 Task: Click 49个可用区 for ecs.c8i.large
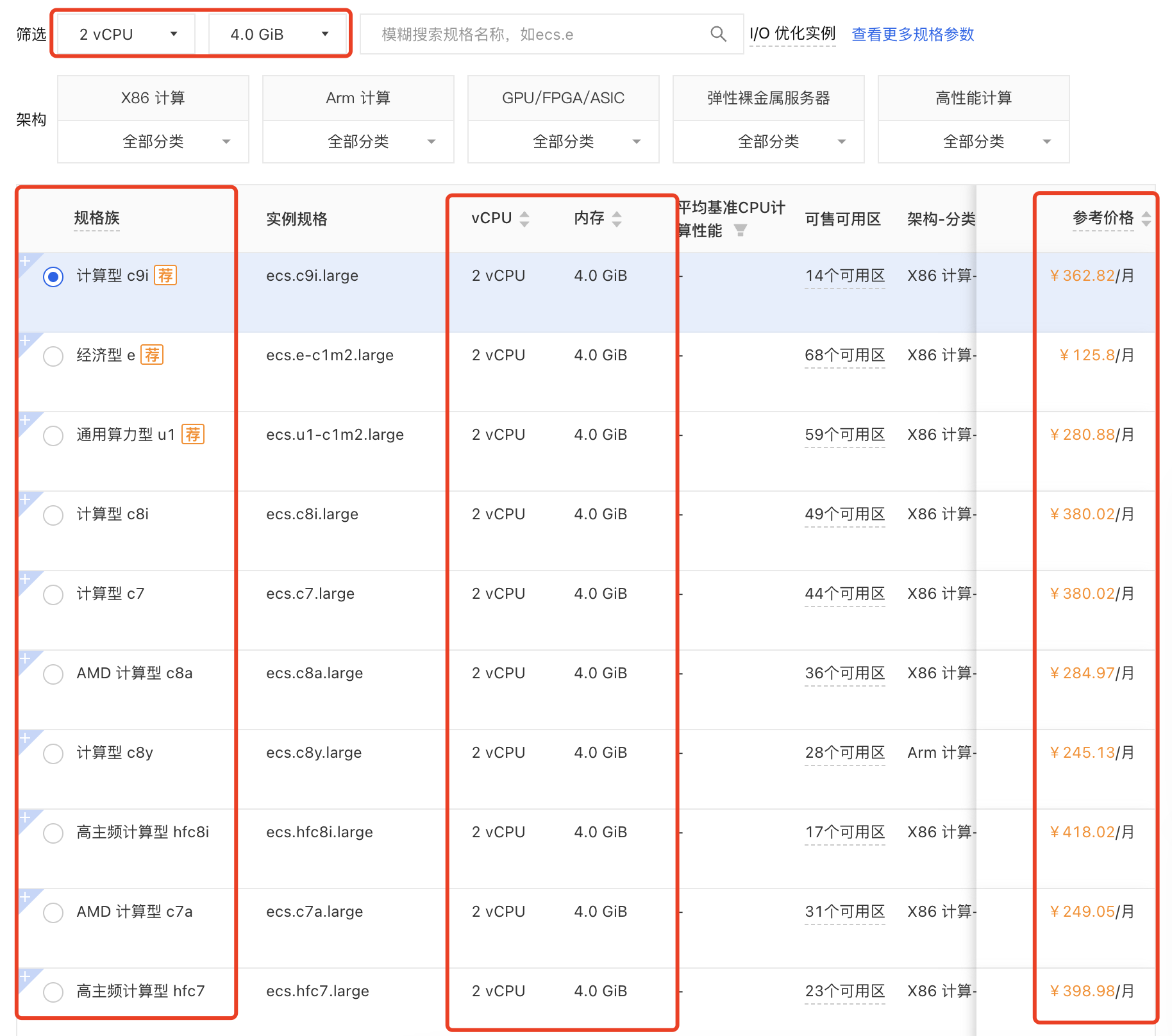pos(845,514)
